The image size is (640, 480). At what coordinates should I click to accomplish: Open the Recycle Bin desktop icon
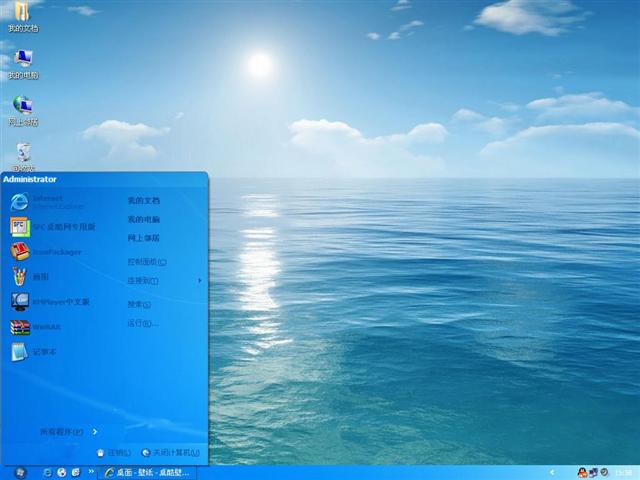point(23,157)
